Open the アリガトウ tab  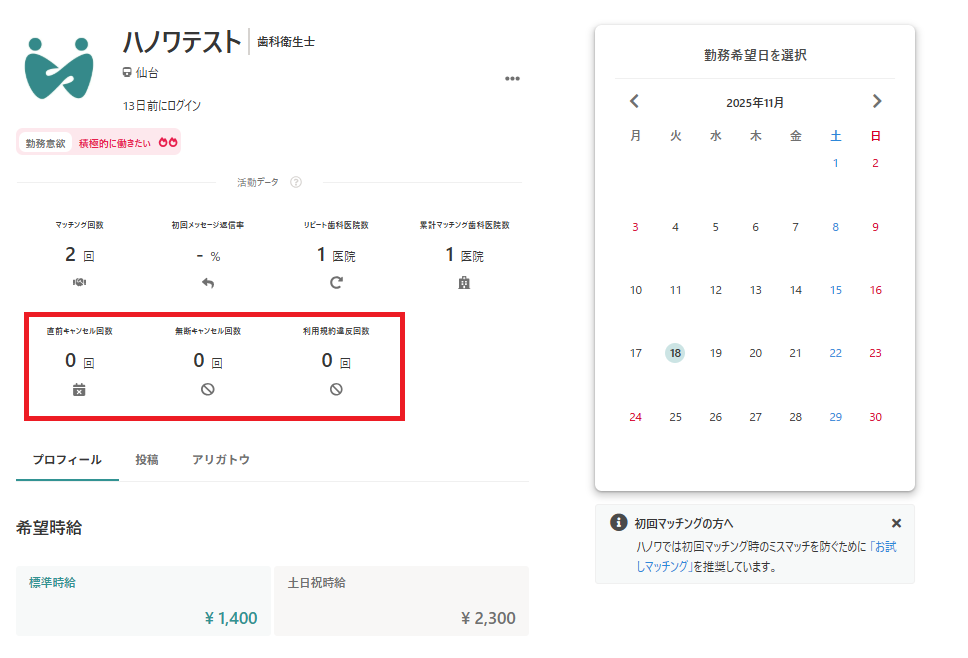(x=220, y=460)
